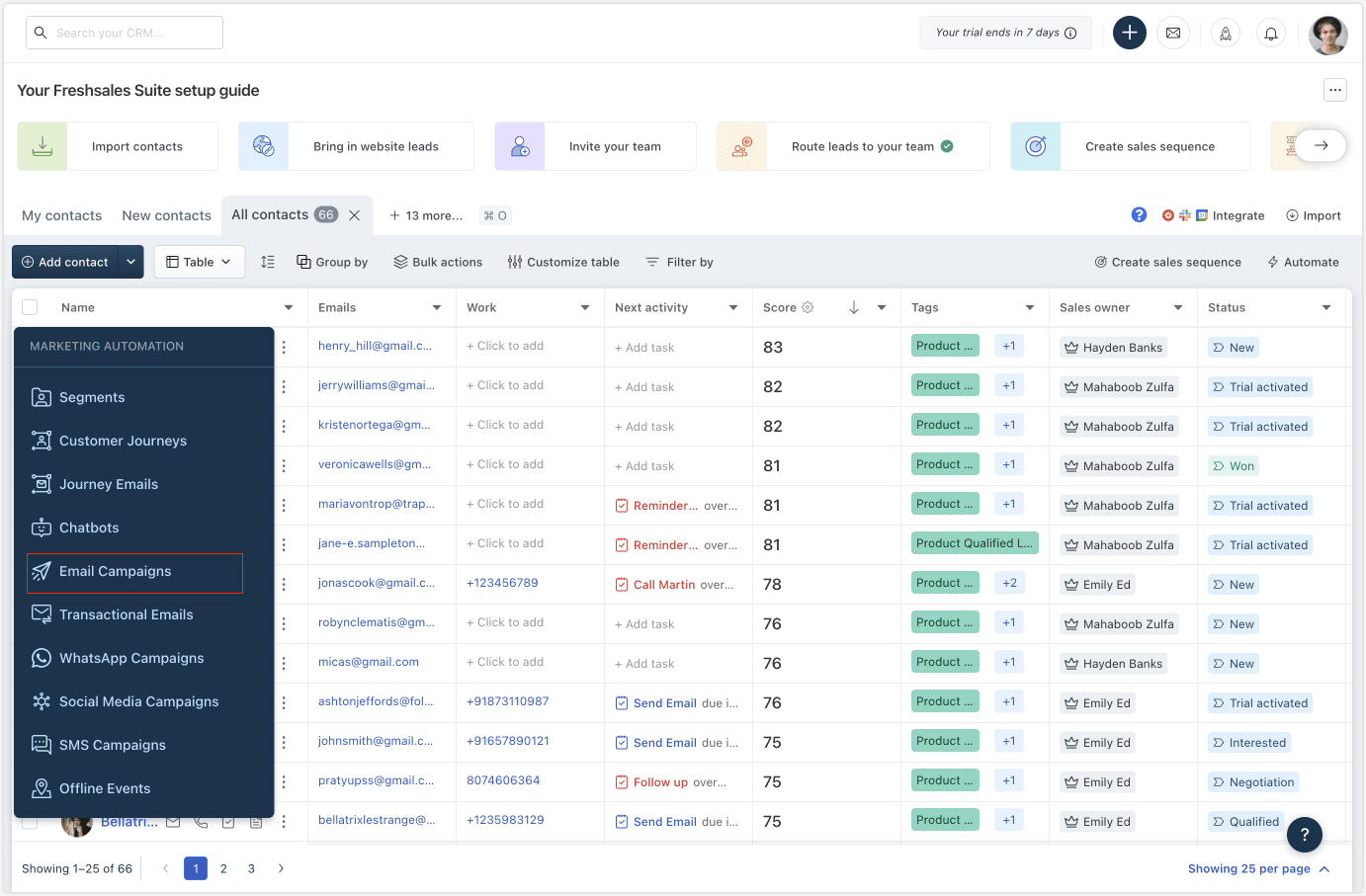The height and width of the screenshot is (896, 1366).
Task: Click the floating help button at bottom right
Action: (1305, 835)
